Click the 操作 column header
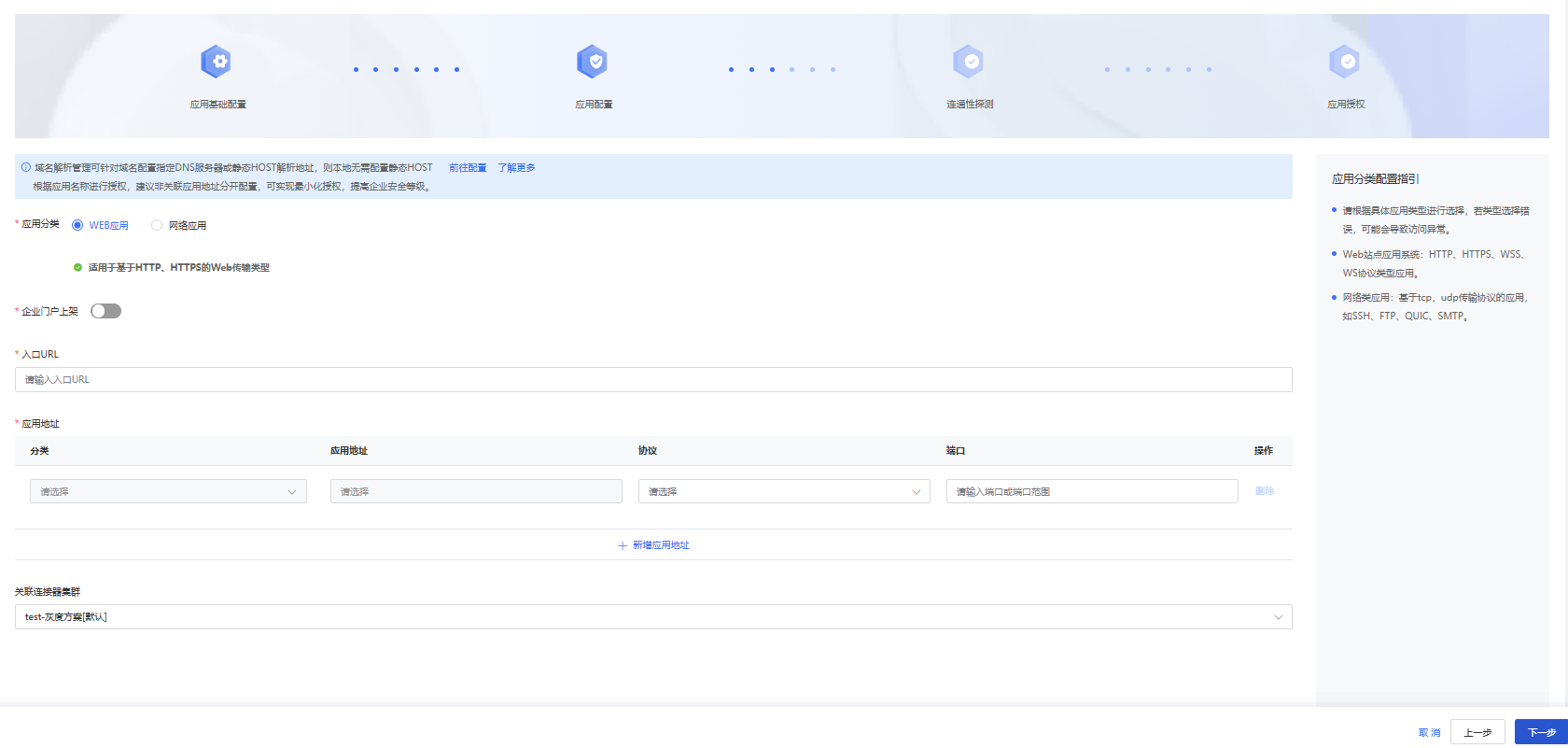The height and width of the screenshot is (748, 1568). [1264, 451]
